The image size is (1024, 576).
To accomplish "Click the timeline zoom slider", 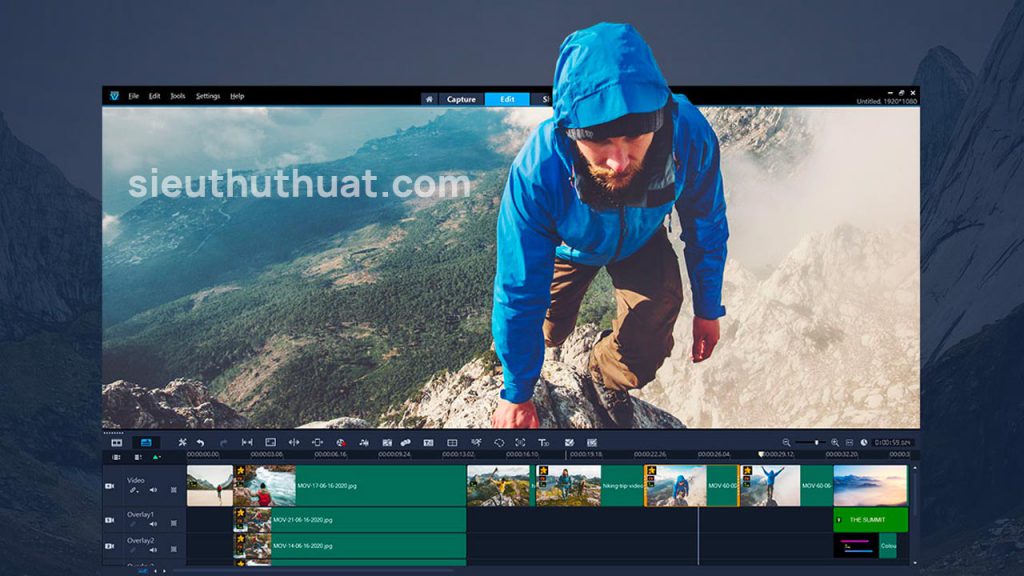I will pos(816,442).
